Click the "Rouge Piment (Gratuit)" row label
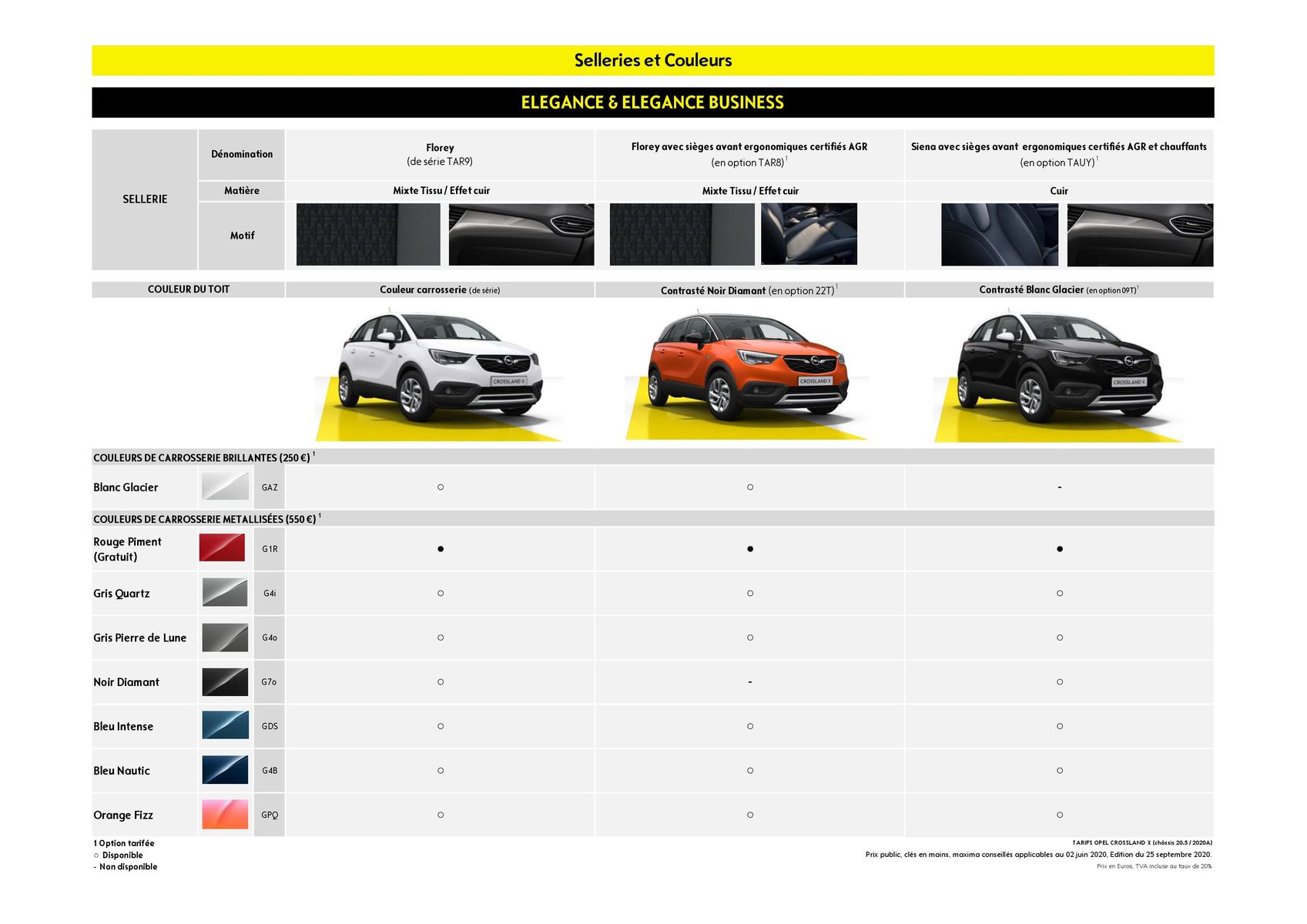The image size is (1307, 924). point(127,549)
